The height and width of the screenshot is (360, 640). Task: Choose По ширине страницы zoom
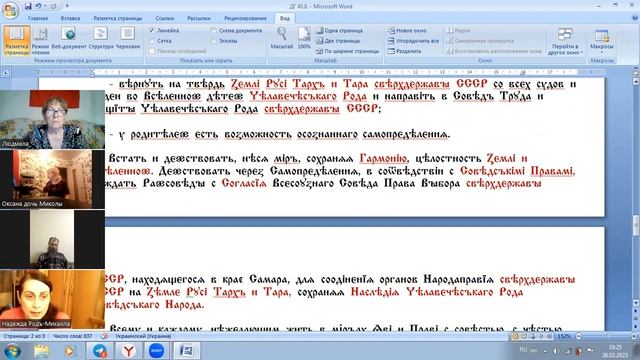(348, 51)
